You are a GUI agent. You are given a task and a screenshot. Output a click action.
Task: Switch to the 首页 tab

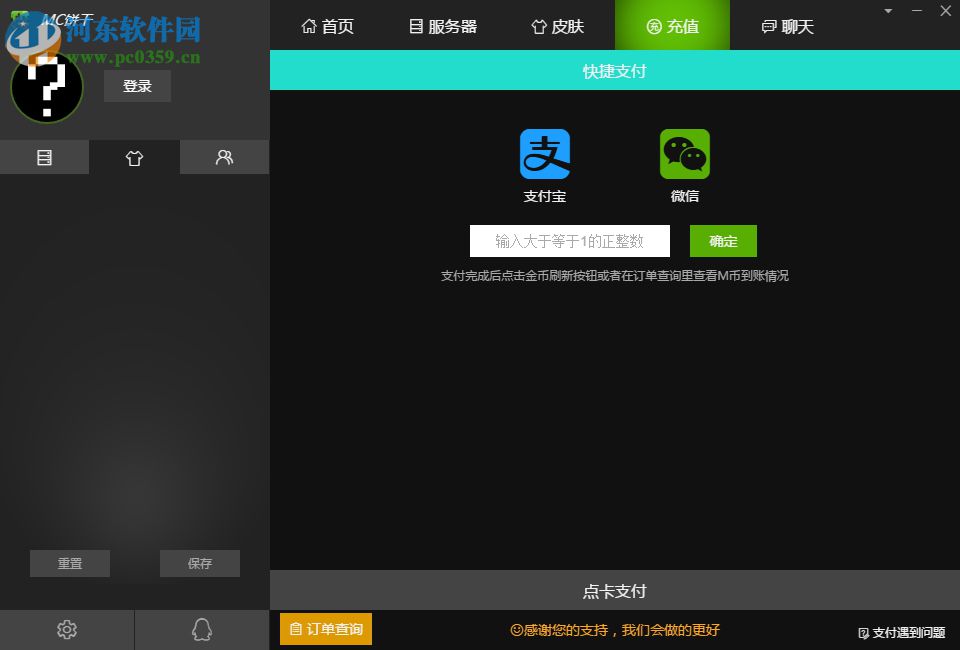(327, 26)
